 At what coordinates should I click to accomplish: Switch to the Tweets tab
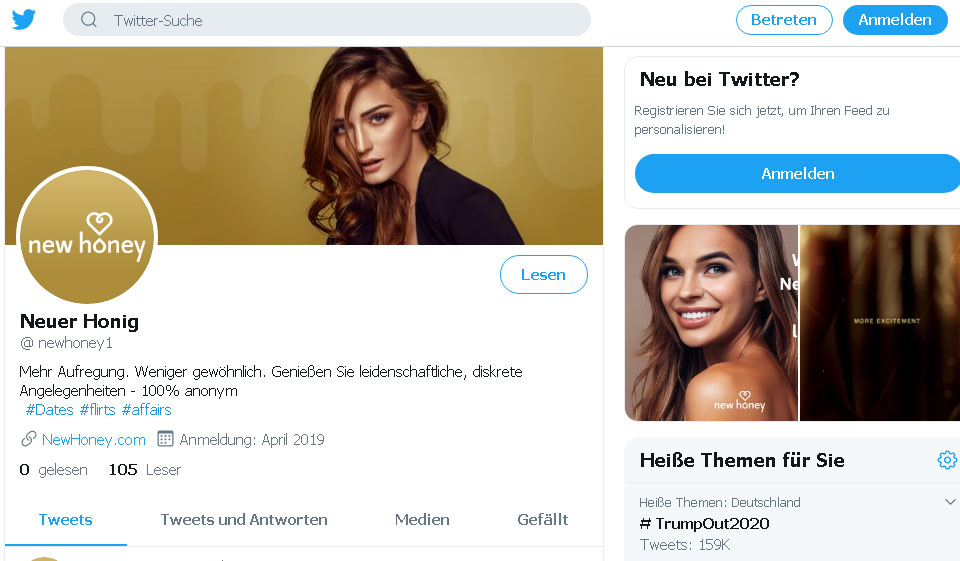pos(65,519)
